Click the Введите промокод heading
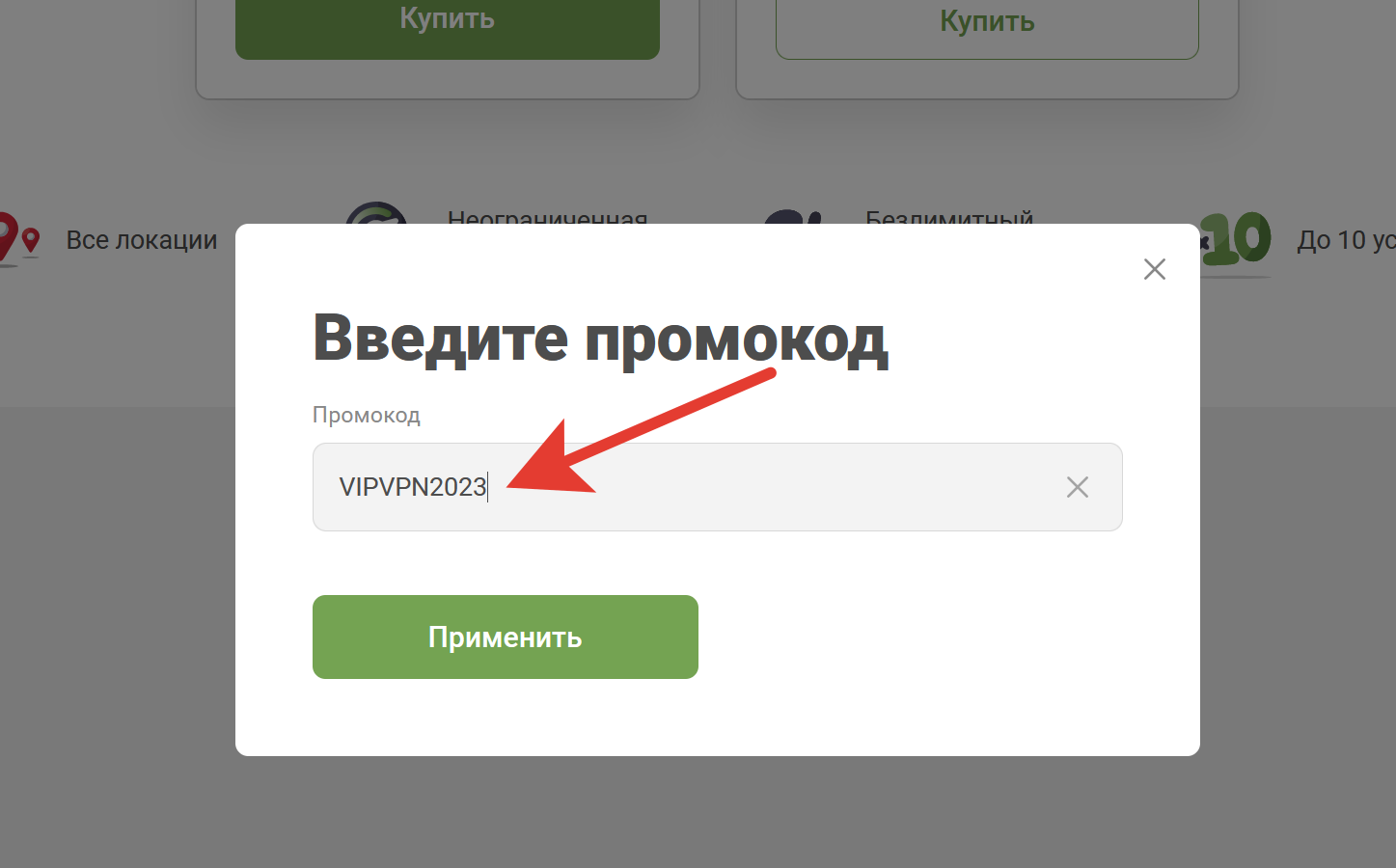This screenshot has width=1396, height=868. point(600,339)
